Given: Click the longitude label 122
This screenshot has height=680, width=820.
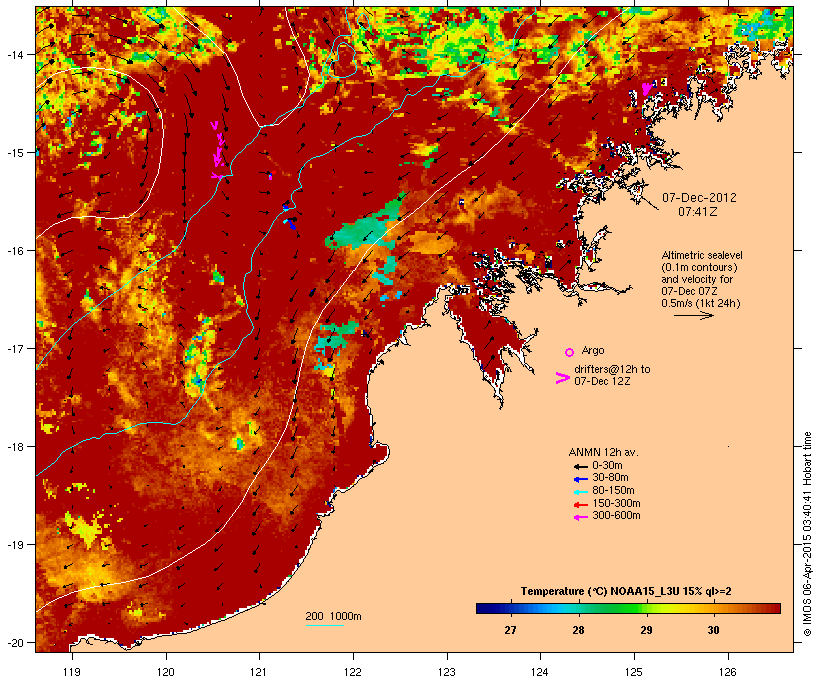Looking at the screenshot, I should [x=353, y=672].
